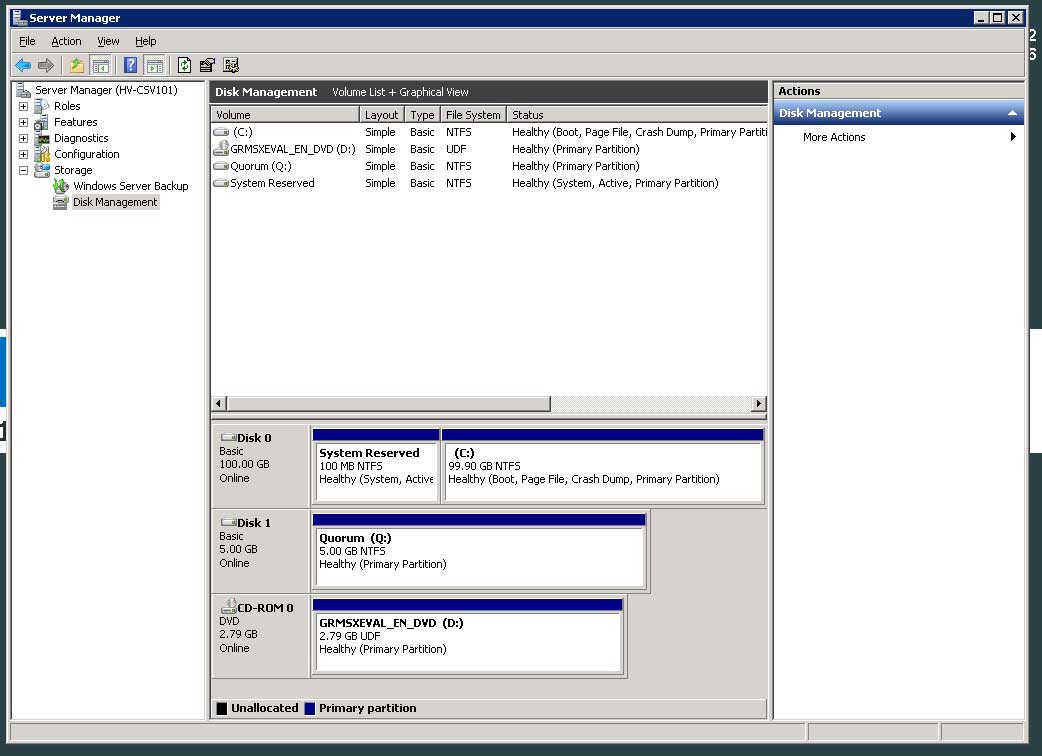Expand the Diagnostics tree node

pos(23,138)
